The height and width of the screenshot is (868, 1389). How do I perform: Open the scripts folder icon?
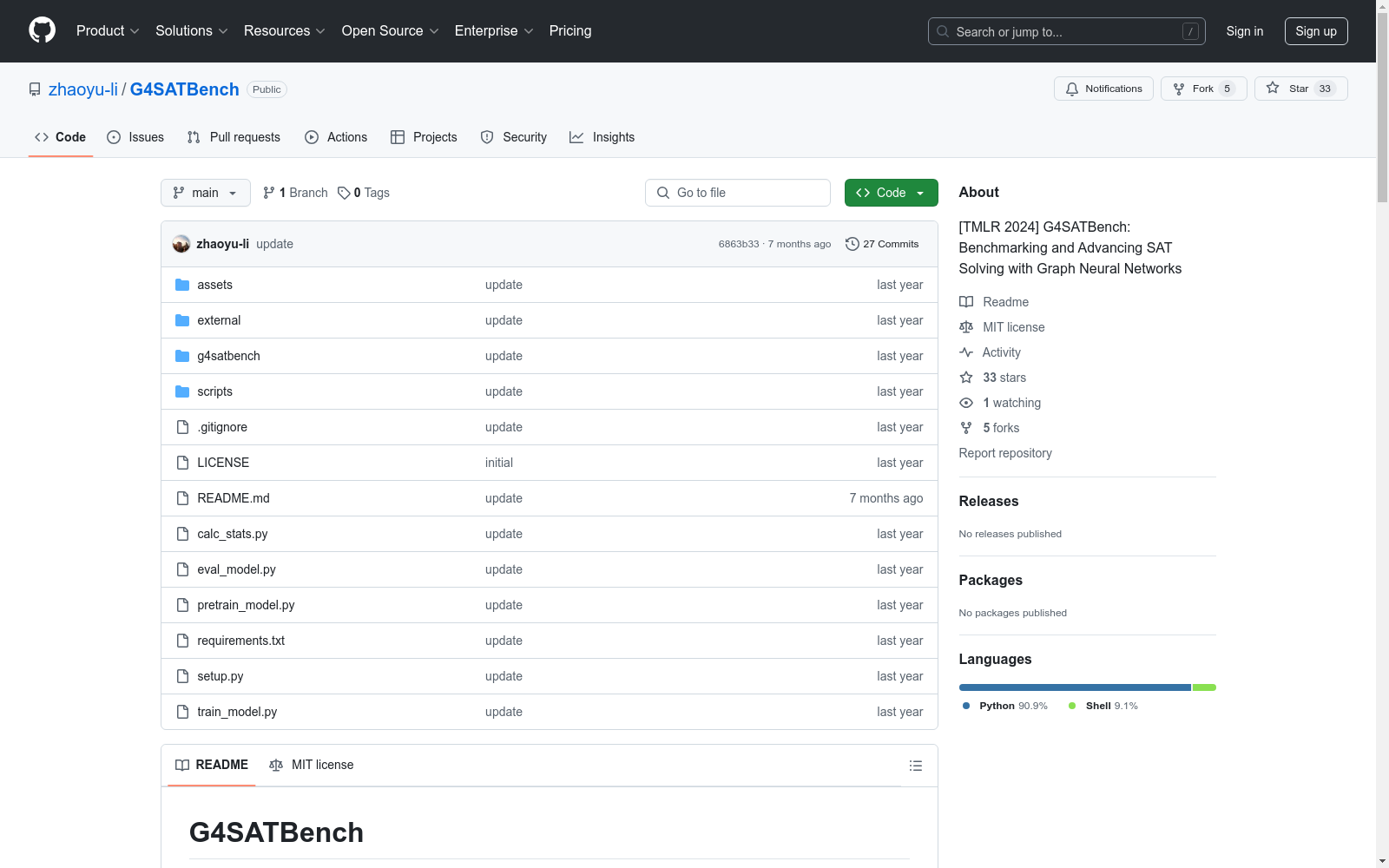(182, 391)
